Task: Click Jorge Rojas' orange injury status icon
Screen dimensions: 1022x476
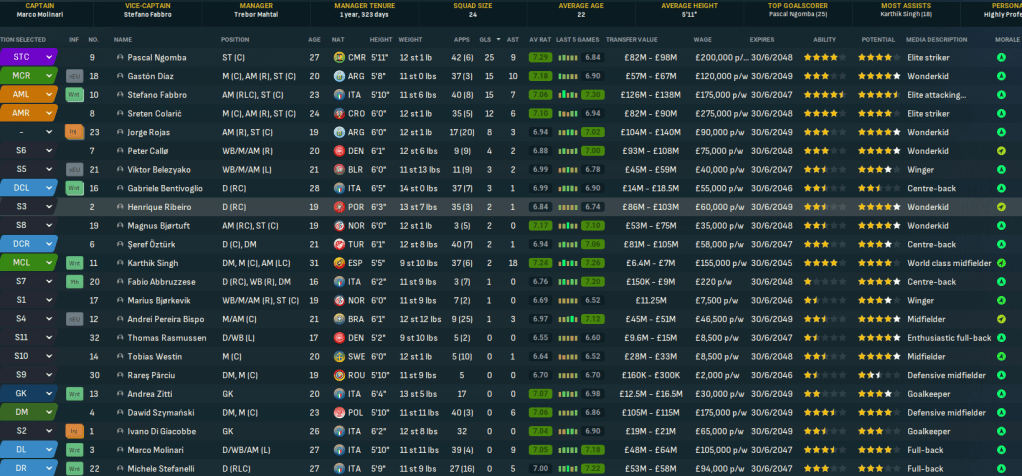Action: pos(74,131)
